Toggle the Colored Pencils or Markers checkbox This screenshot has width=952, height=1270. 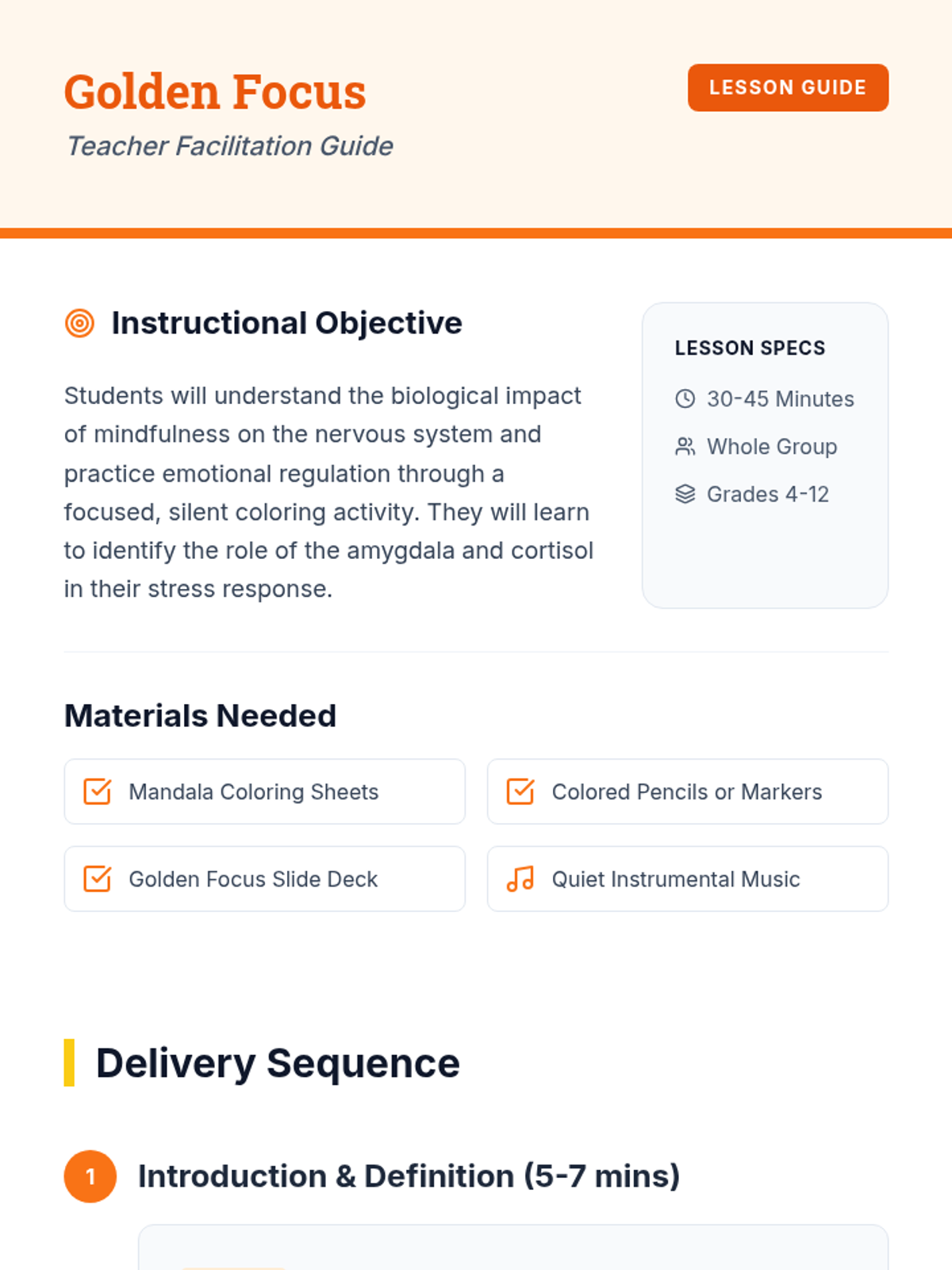[x=520, y=791]
